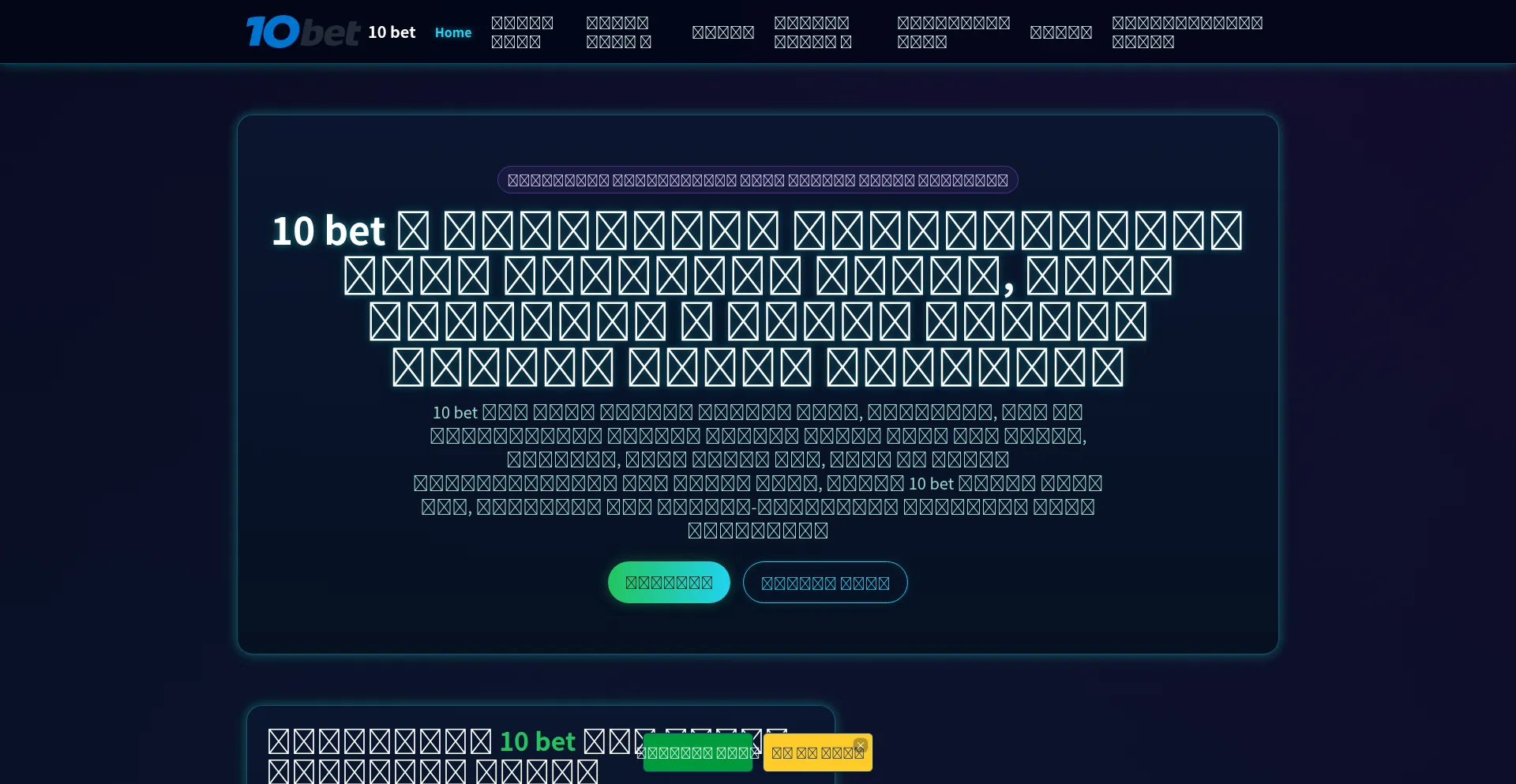The image size is (1516, 784).
Task: Click the yellow floating button
Action: [x=817, y=753]
